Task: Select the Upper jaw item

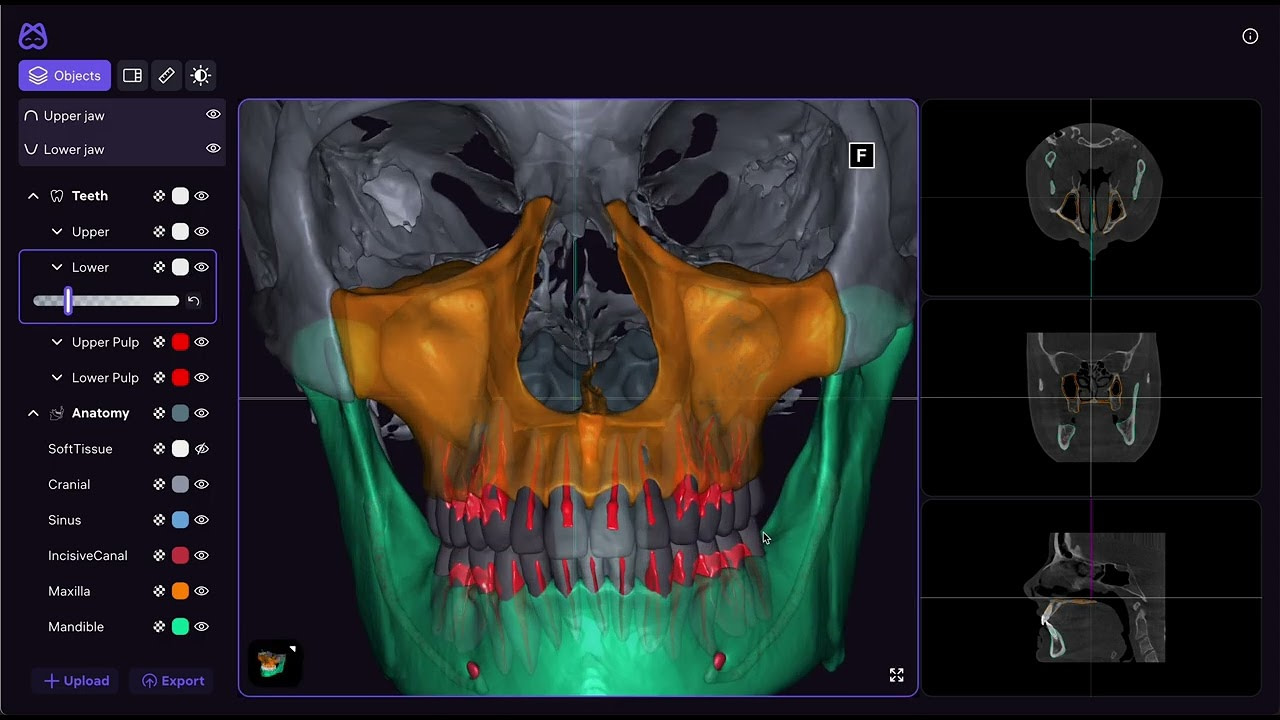Action: [x=74, y=115]
